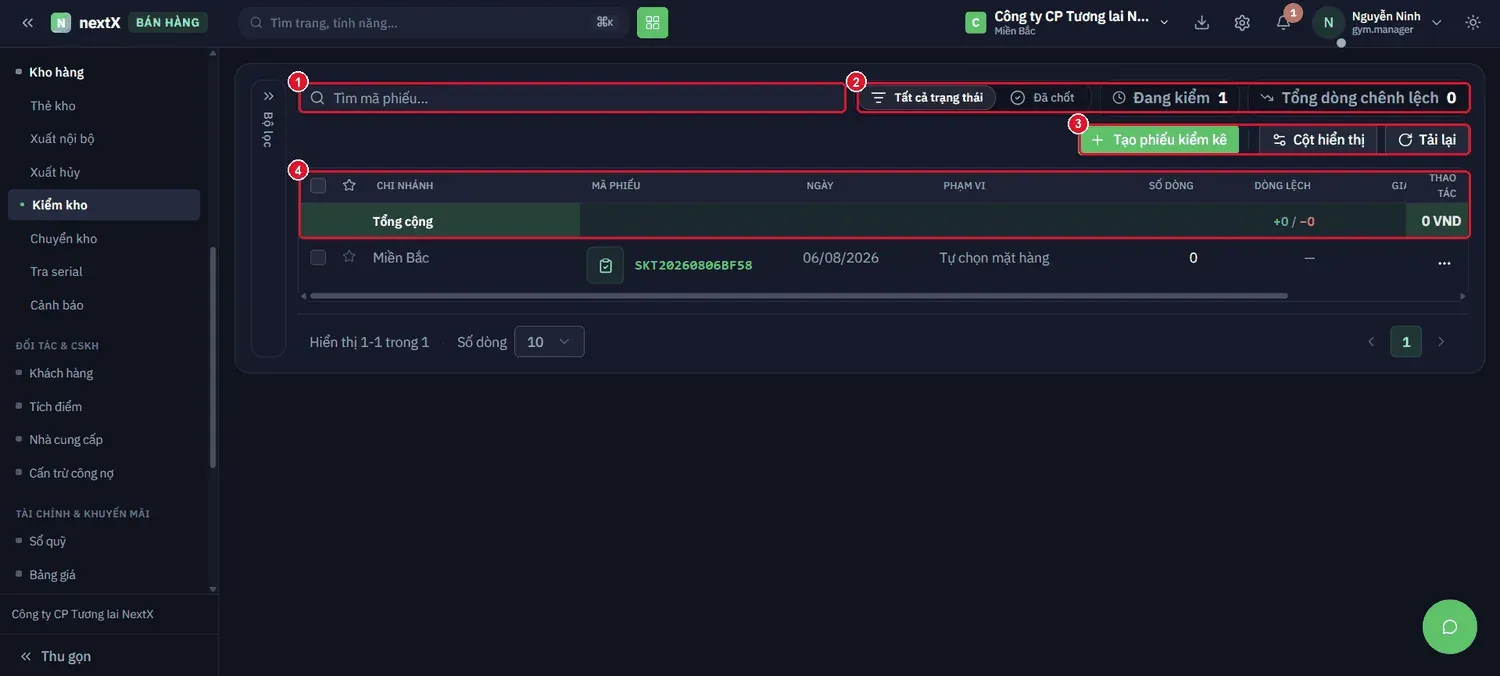Open Tra serial in sidebar
The width and height of the screenshot is (1500, 676).
[56, 272]
